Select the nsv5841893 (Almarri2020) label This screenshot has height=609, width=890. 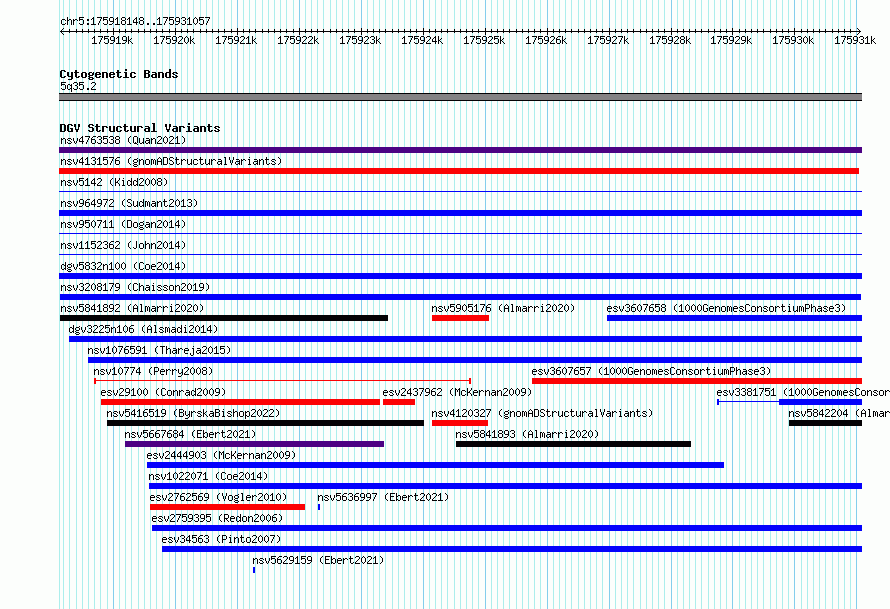pyautogui.click(x=527, y=434)
